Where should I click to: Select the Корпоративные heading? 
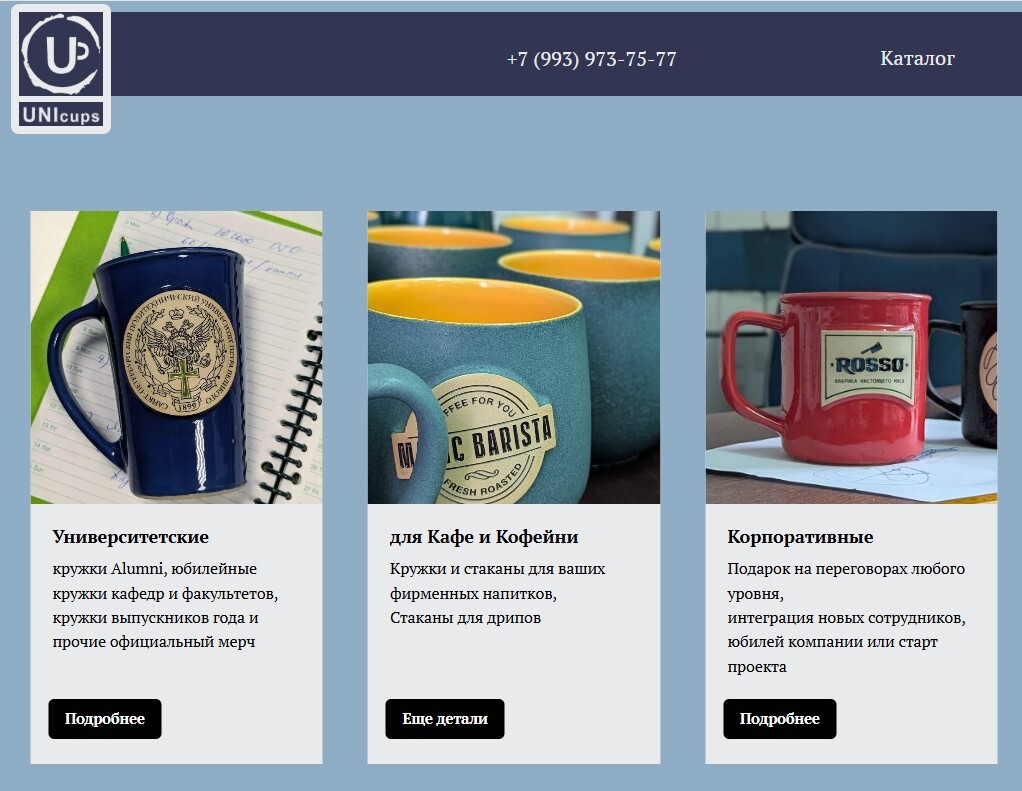point(800,537)
